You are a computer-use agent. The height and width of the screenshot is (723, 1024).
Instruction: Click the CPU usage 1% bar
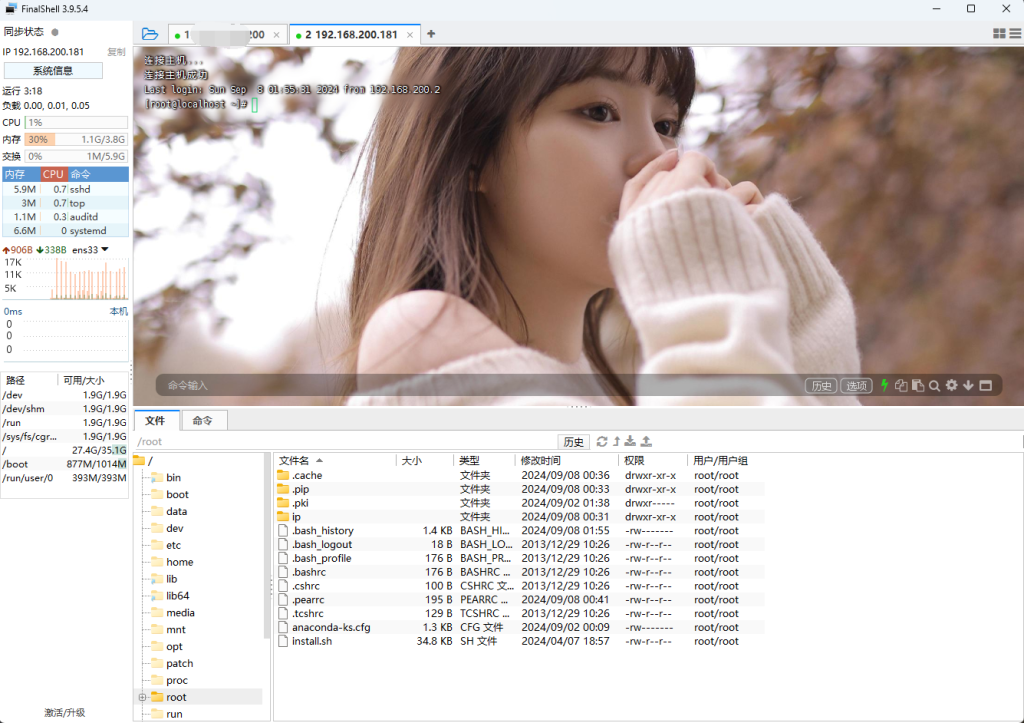76,122
